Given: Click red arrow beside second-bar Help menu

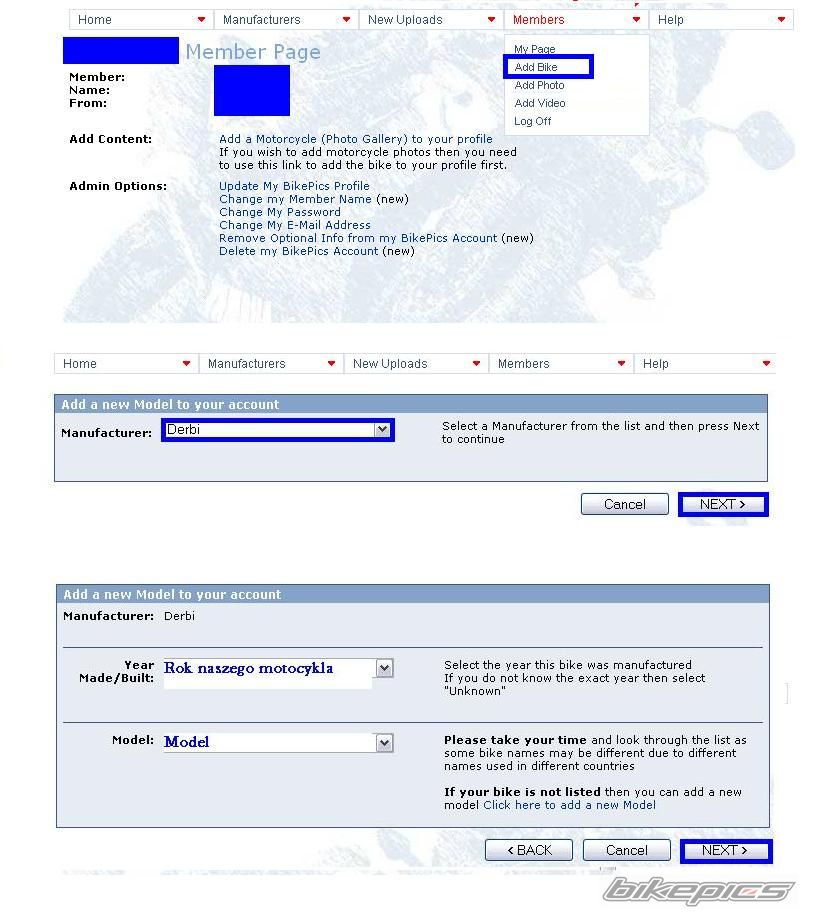Looking at the screenshot, I should (766, 363).
